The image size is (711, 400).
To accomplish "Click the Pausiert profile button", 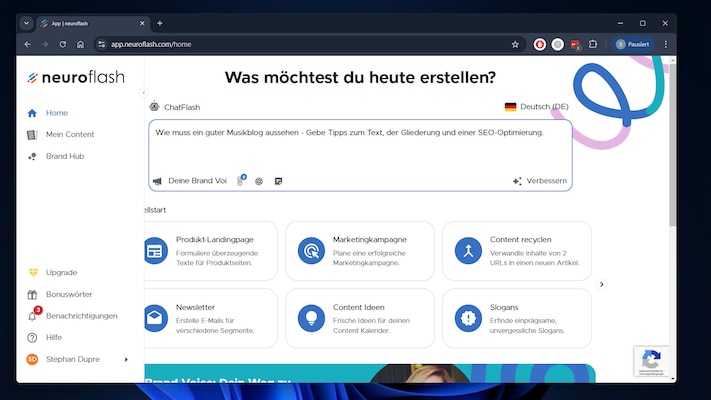I will (633, 44).
